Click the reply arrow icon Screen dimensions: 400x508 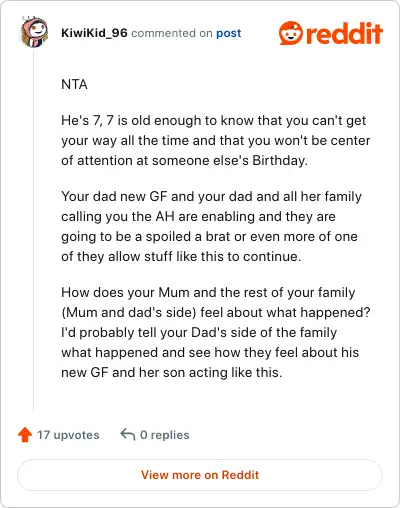(x=128, y=434)
